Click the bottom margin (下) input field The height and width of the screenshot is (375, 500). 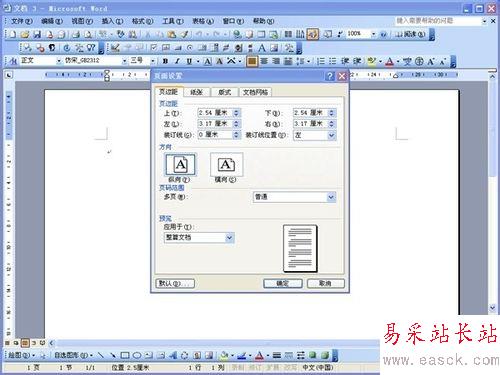(x=311, y=113)
